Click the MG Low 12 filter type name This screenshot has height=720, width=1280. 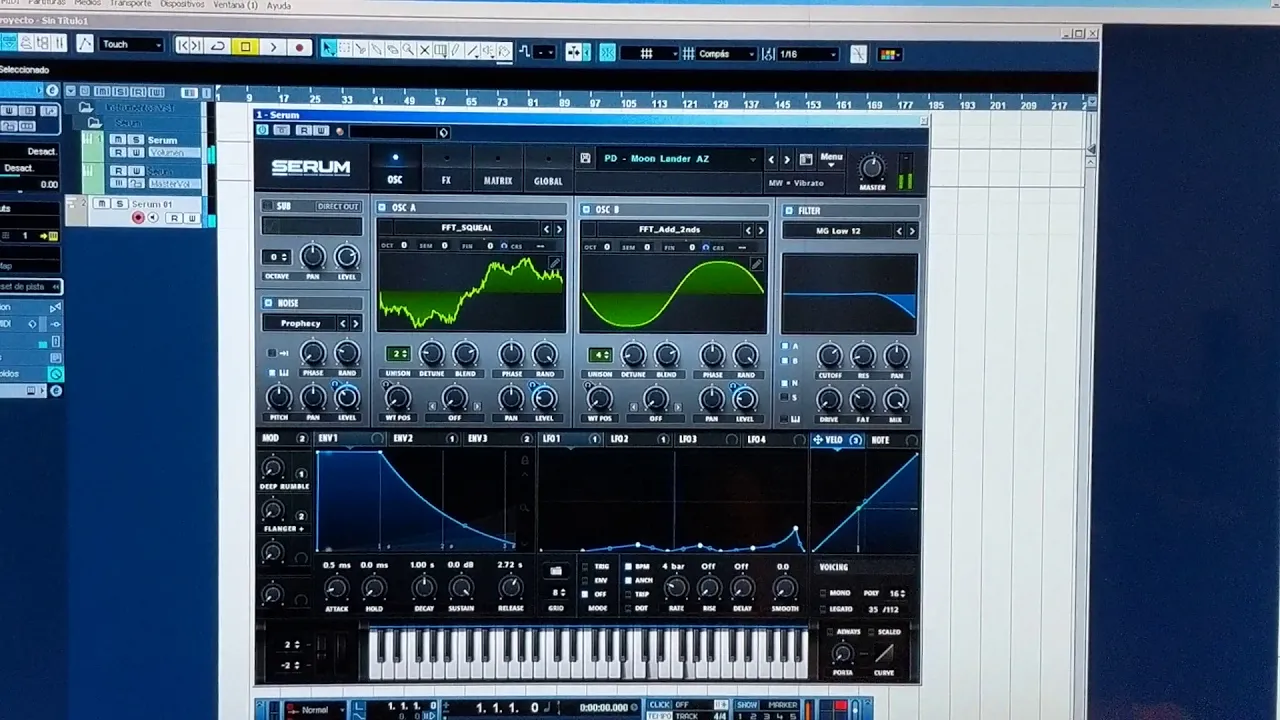tap(838, 231)
